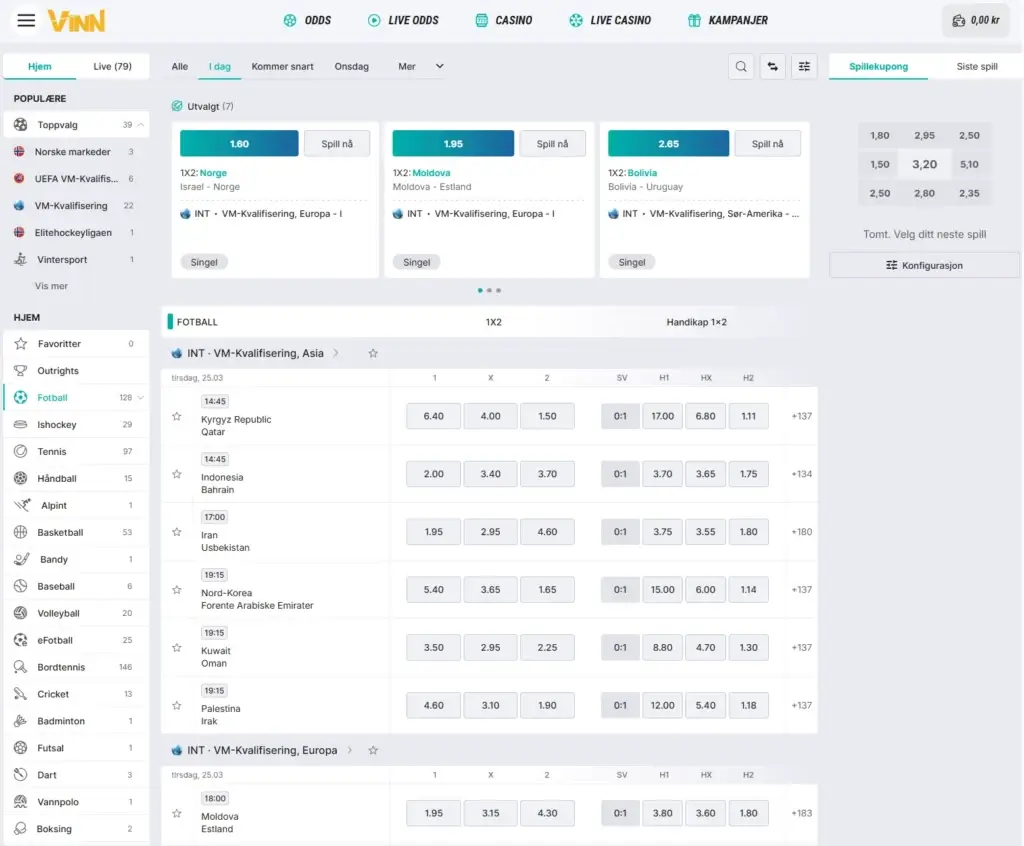Switch to the Alle filter tab
Viewport: 1024px width, 846px height.
180,66
